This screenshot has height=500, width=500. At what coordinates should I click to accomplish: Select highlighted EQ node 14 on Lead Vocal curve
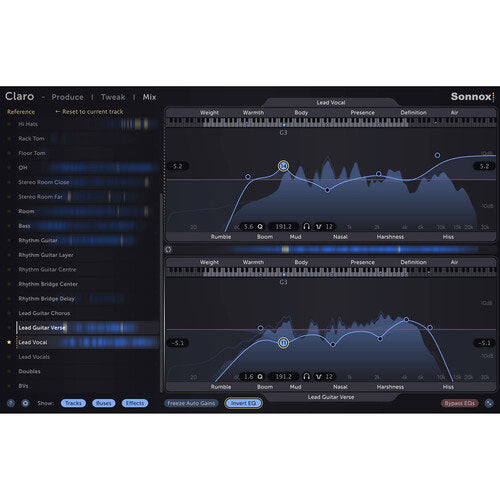284,166
